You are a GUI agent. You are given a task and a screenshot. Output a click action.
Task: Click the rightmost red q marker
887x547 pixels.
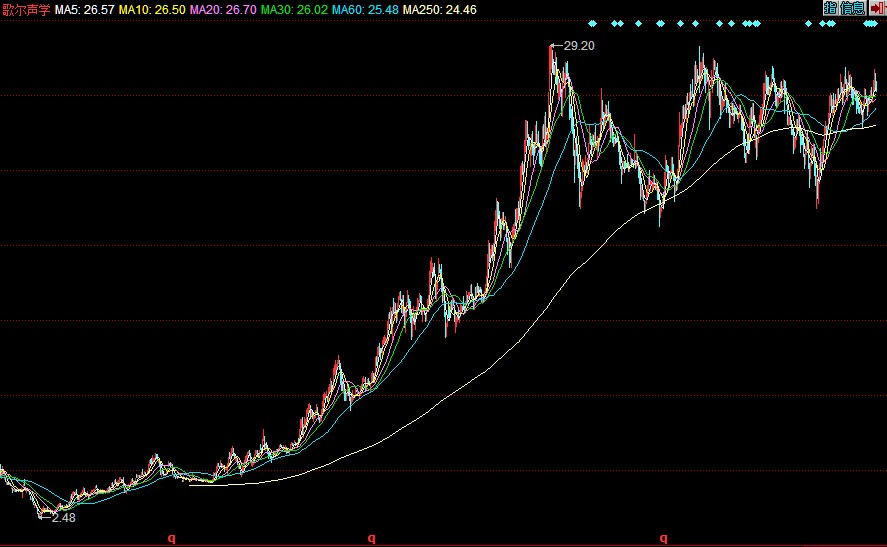[x=663, y=538]
